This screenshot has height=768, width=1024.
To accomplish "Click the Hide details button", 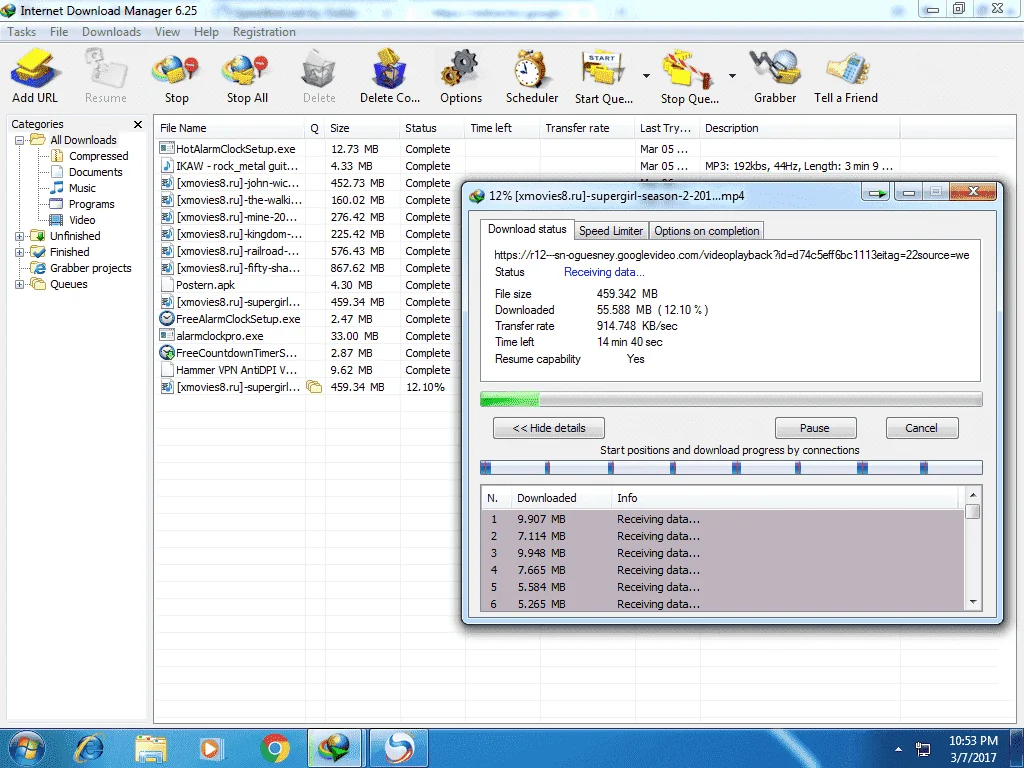I will point(549,428).
